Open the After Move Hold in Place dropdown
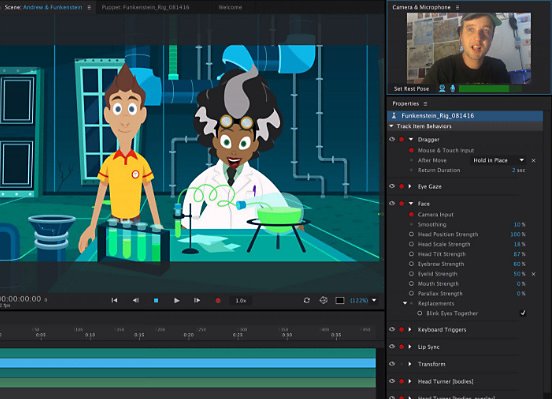This screenshot has height=399, width=552. tap(498, 160)
